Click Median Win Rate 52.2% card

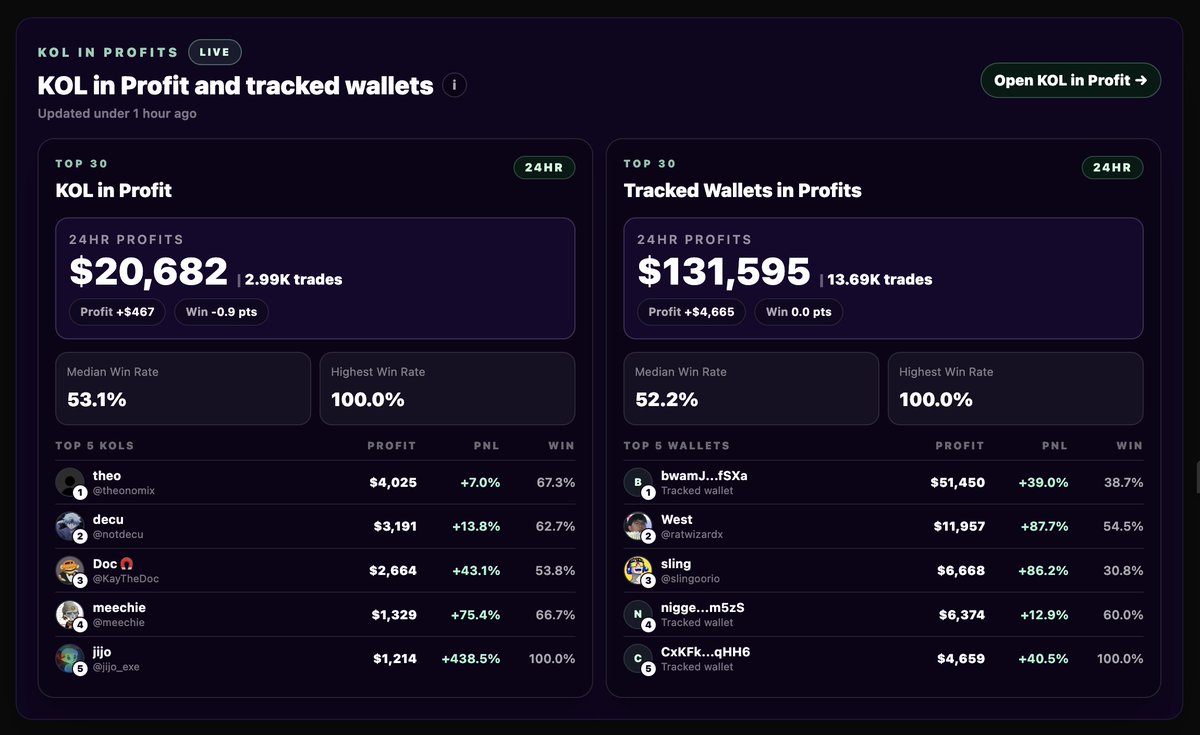tap(751, 388)
